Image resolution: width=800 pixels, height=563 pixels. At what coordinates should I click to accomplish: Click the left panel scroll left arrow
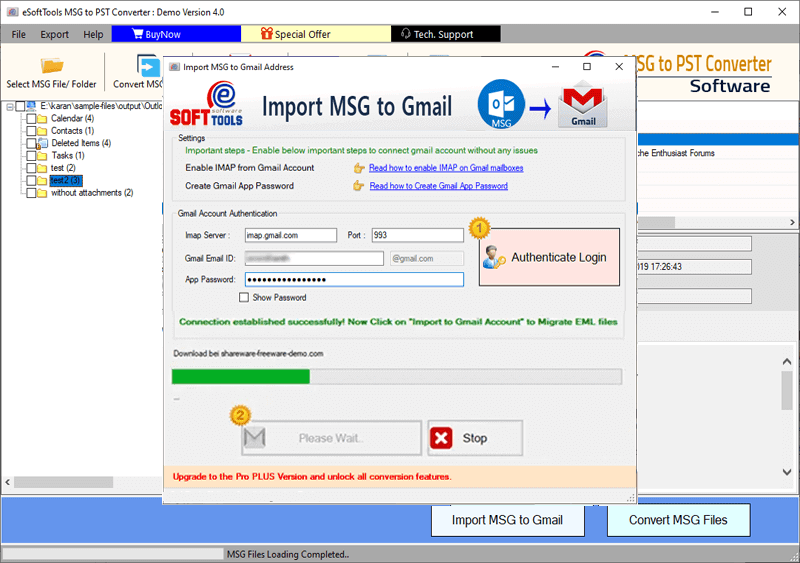(8, 482)
